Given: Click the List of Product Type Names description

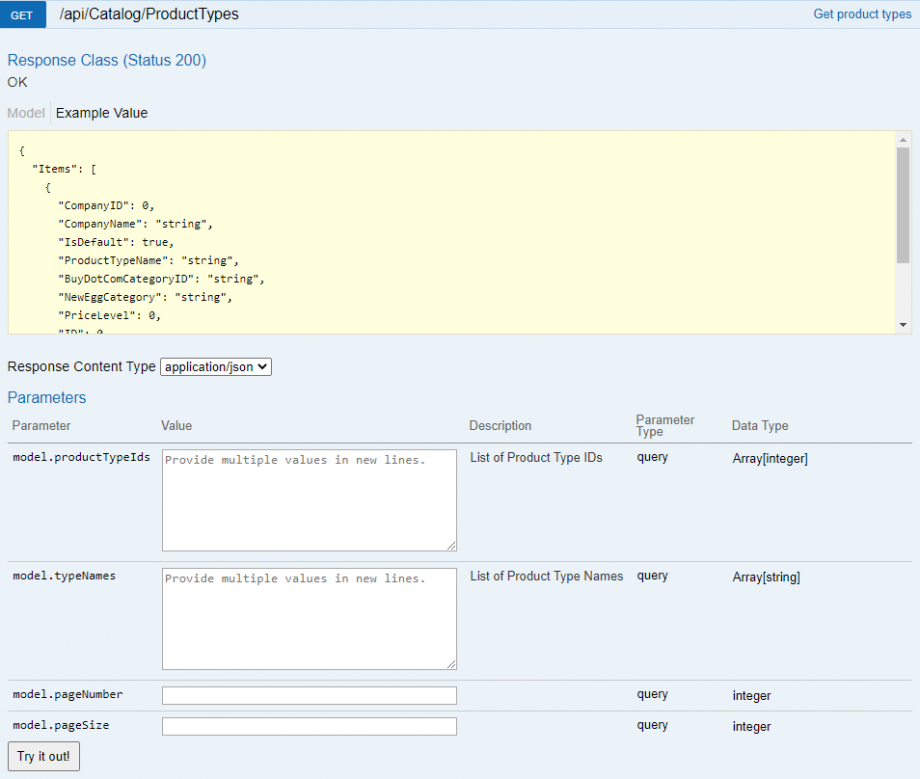Looking at the screenshot, I should (545, 576).
